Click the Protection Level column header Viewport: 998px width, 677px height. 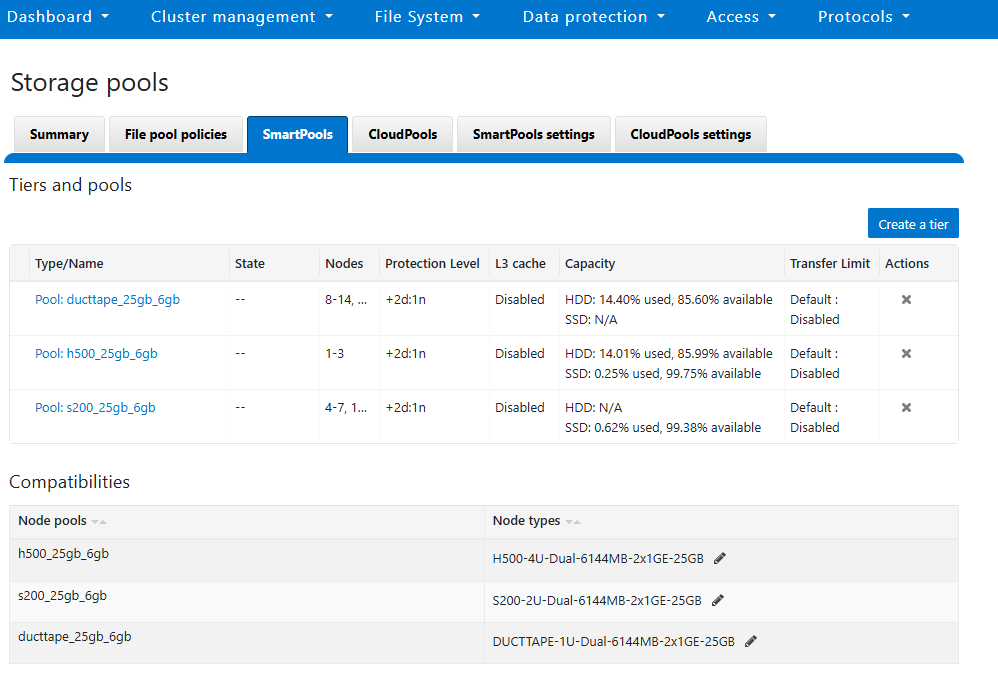coord(432,263)
